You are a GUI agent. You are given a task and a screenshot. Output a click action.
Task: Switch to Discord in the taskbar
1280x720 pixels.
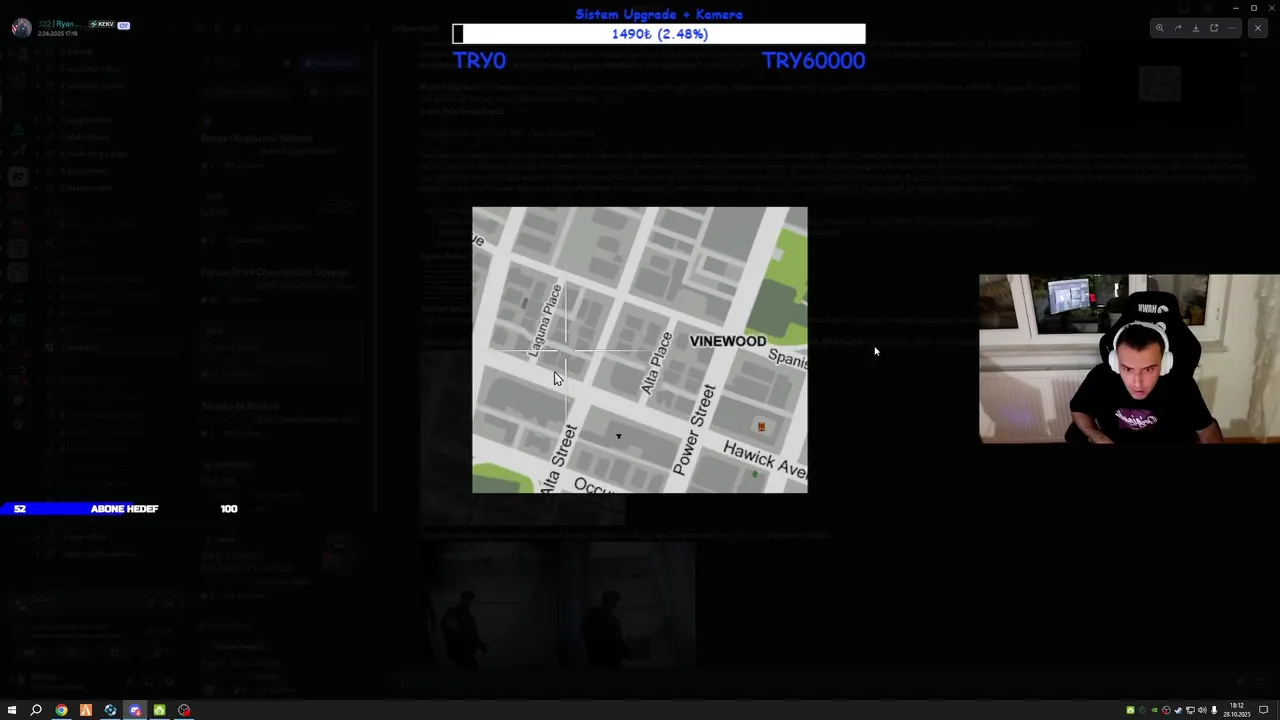tap(135, 710)
